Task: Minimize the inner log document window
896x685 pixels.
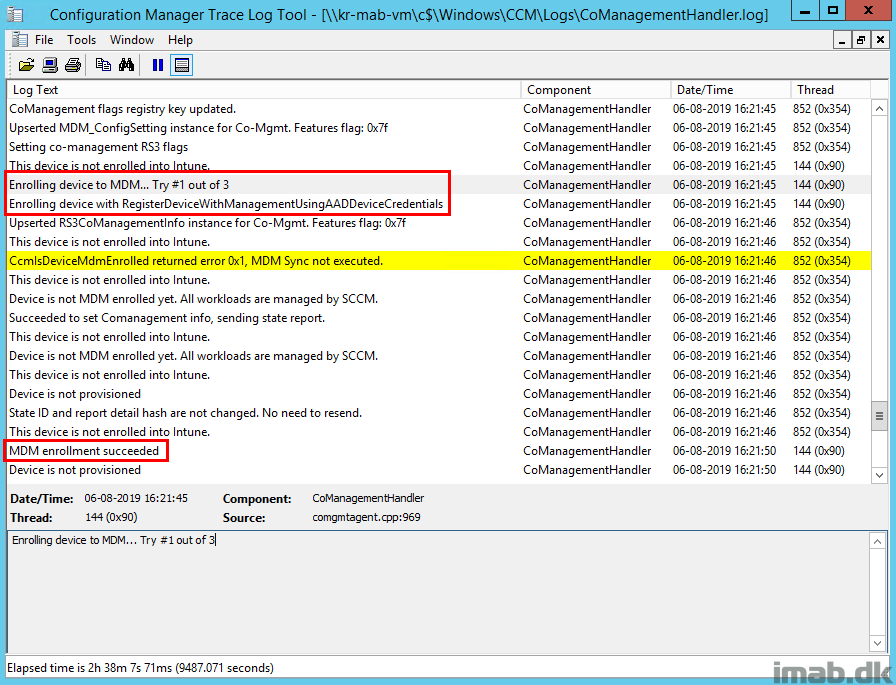Action: point(841,40)
